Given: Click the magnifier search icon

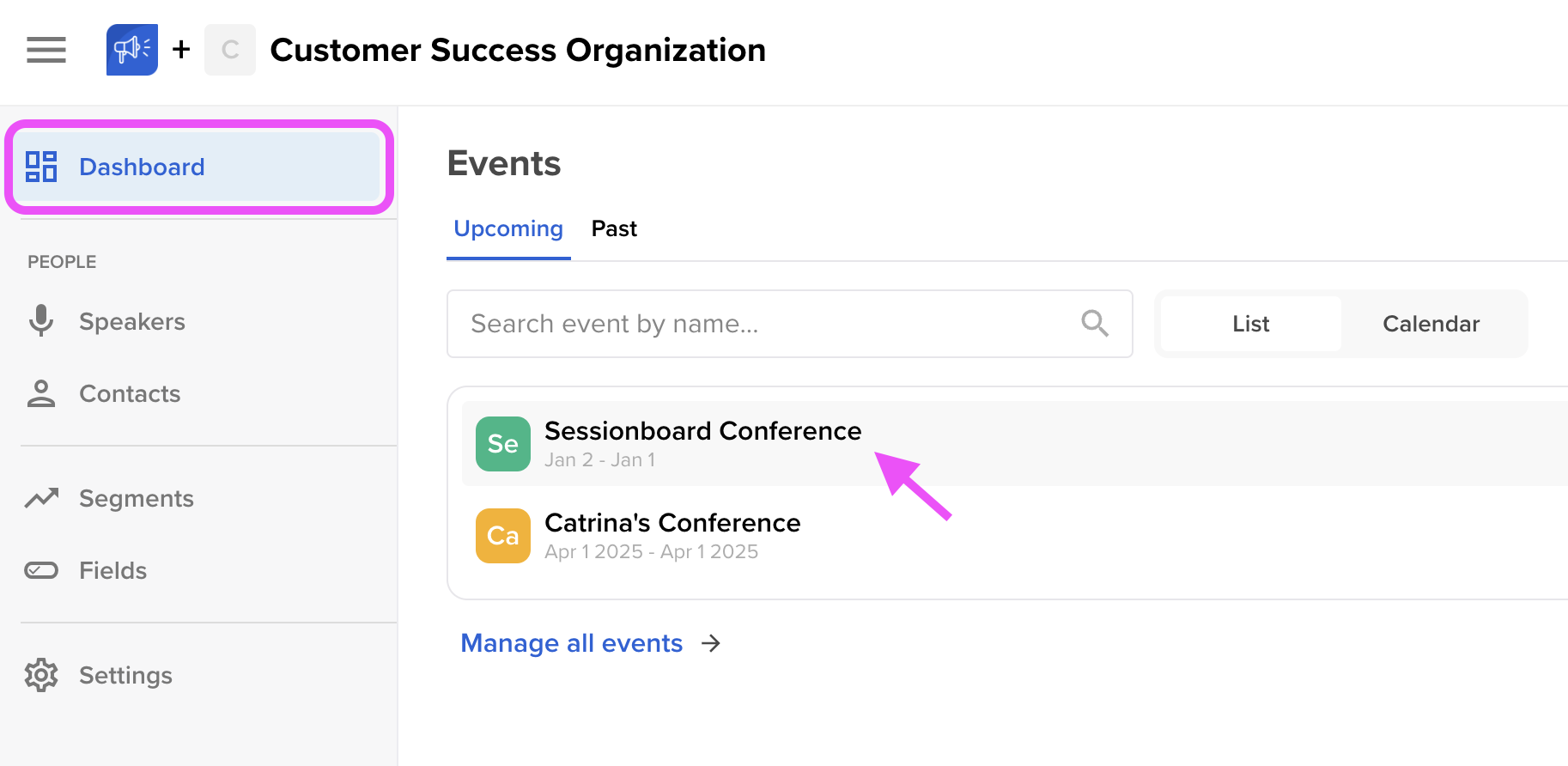Looking at the screenshot, I should (1094, 324).
